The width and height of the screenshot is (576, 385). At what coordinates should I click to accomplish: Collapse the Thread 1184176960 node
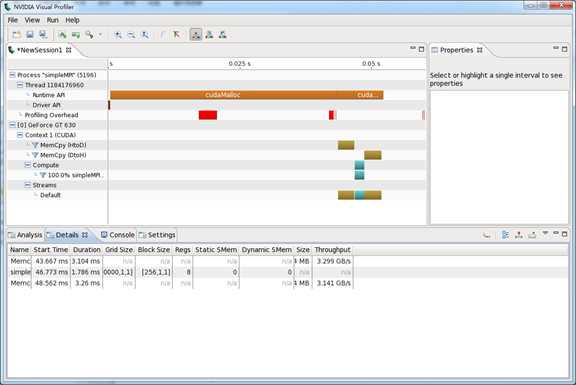[x=20, y=85]
